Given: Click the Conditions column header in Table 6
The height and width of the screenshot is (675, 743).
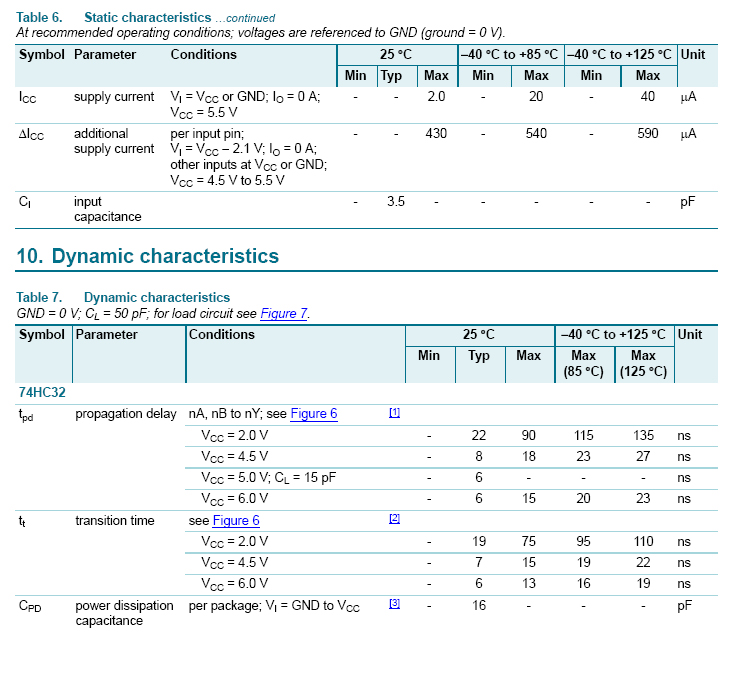Looking at the screenshot, I should coord(203,53).
